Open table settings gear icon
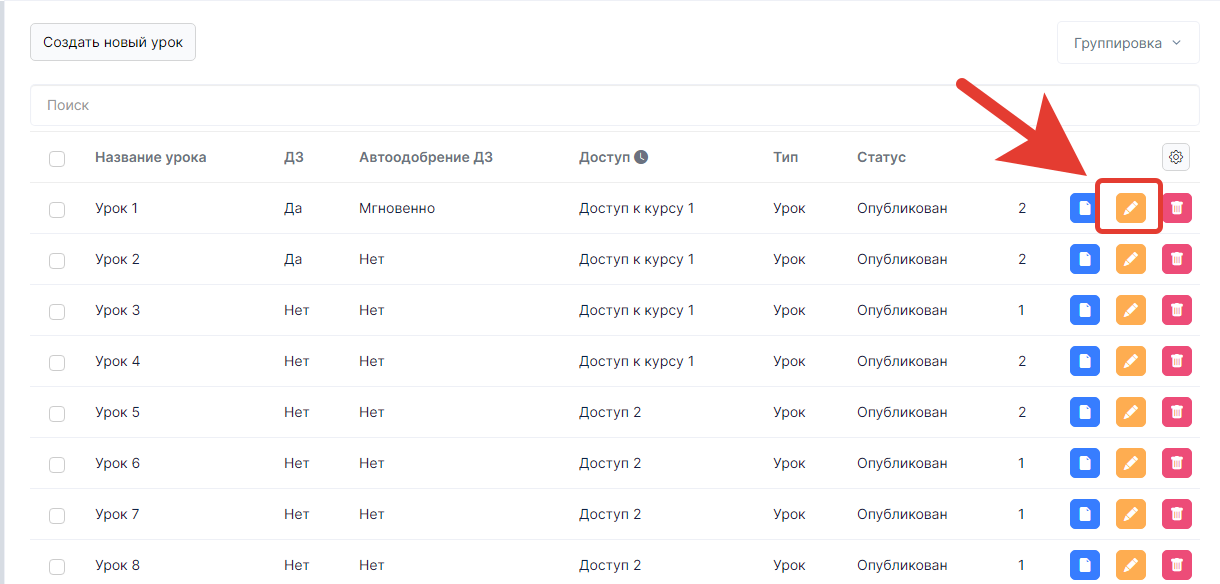Image resolution: width=1220 pixels, height=584 pixels. click(1176, 157)
